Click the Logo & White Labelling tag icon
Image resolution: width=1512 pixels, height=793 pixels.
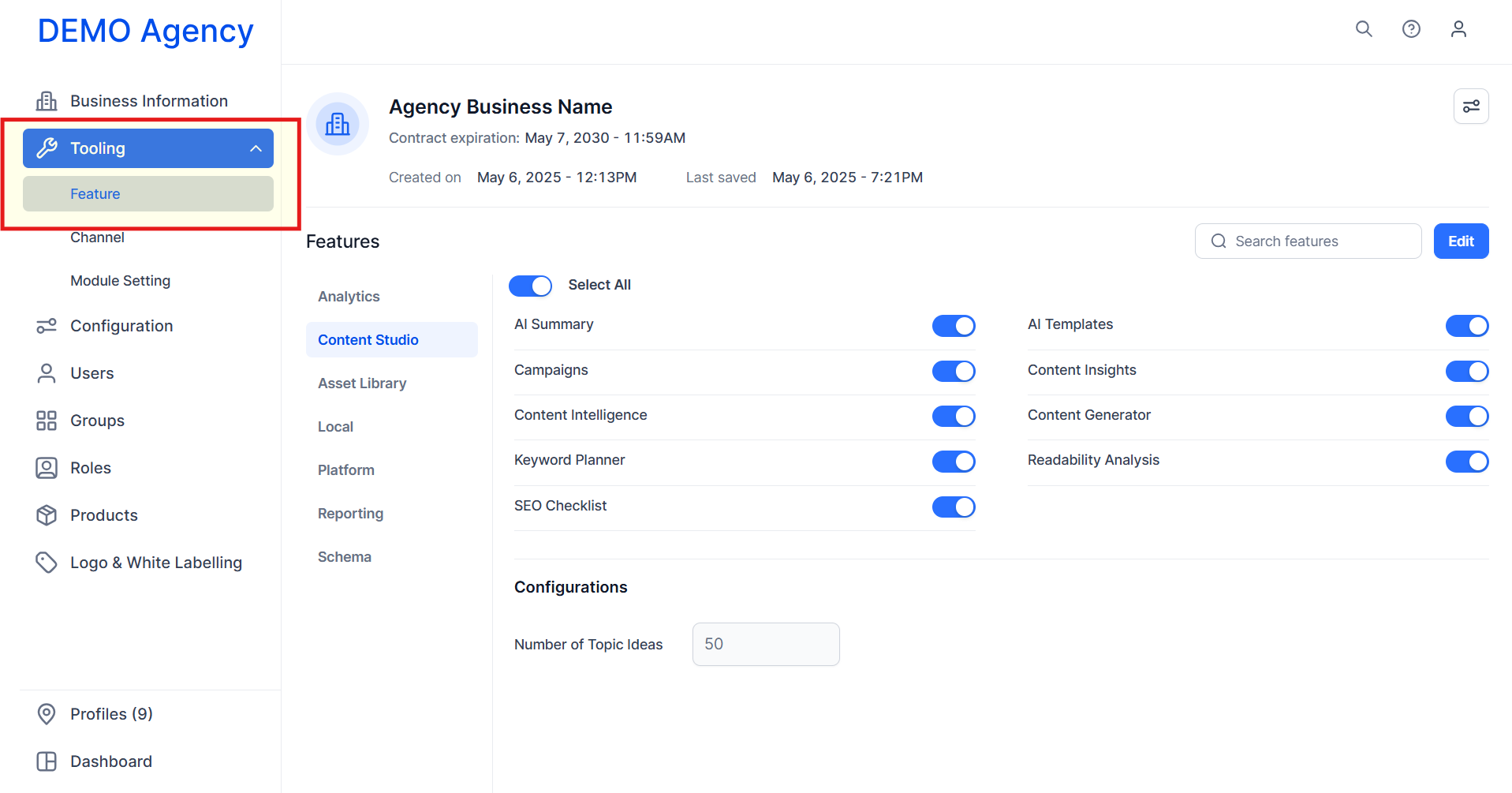point(47,563)
